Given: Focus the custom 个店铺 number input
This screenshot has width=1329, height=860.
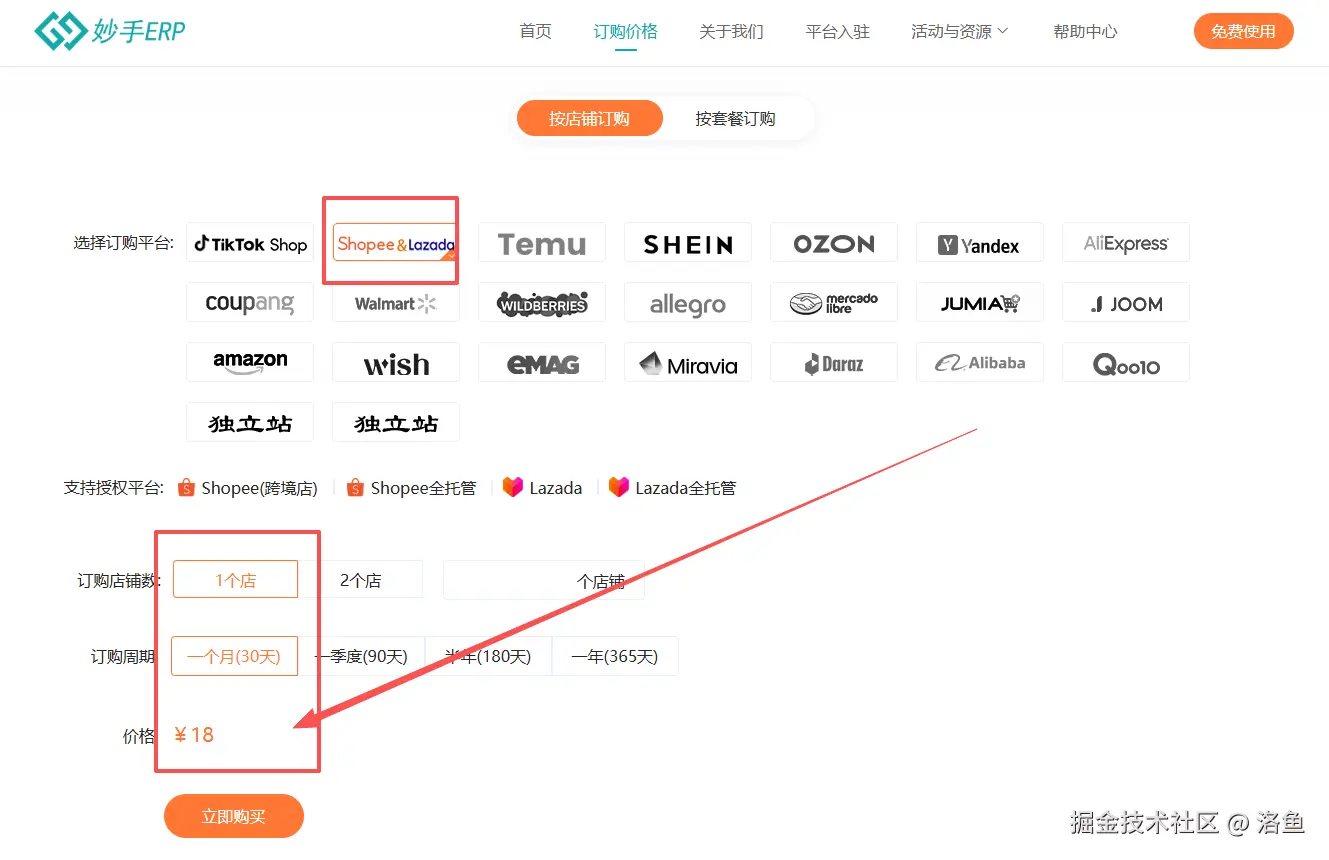Looking at the screenshot, I should [x=544, y=580].
